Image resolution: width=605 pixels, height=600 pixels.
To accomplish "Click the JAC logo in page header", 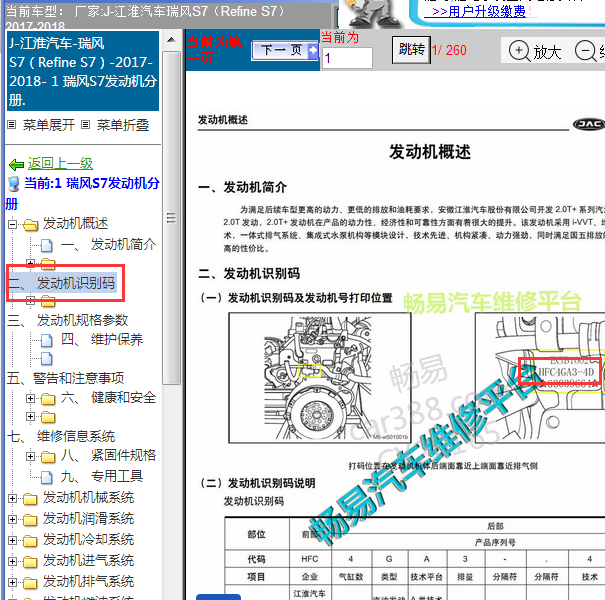I will point(589,124).
